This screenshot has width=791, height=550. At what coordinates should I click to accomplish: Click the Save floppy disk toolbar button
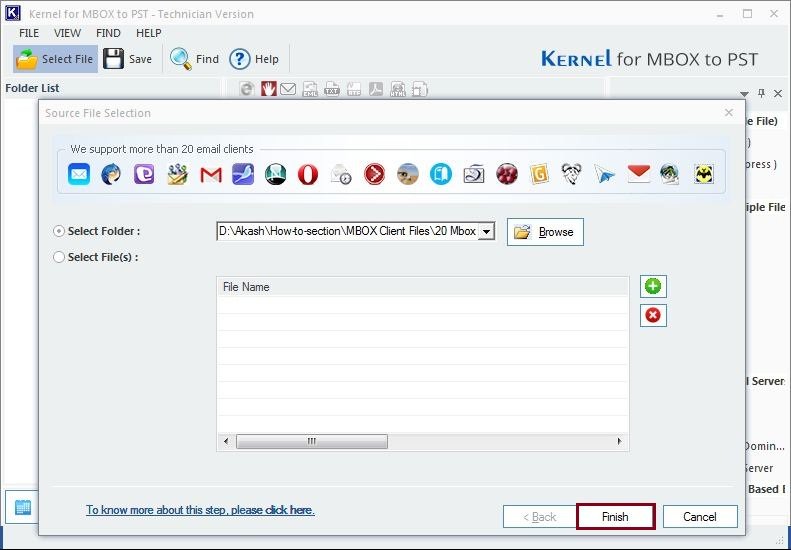point(128,59)
